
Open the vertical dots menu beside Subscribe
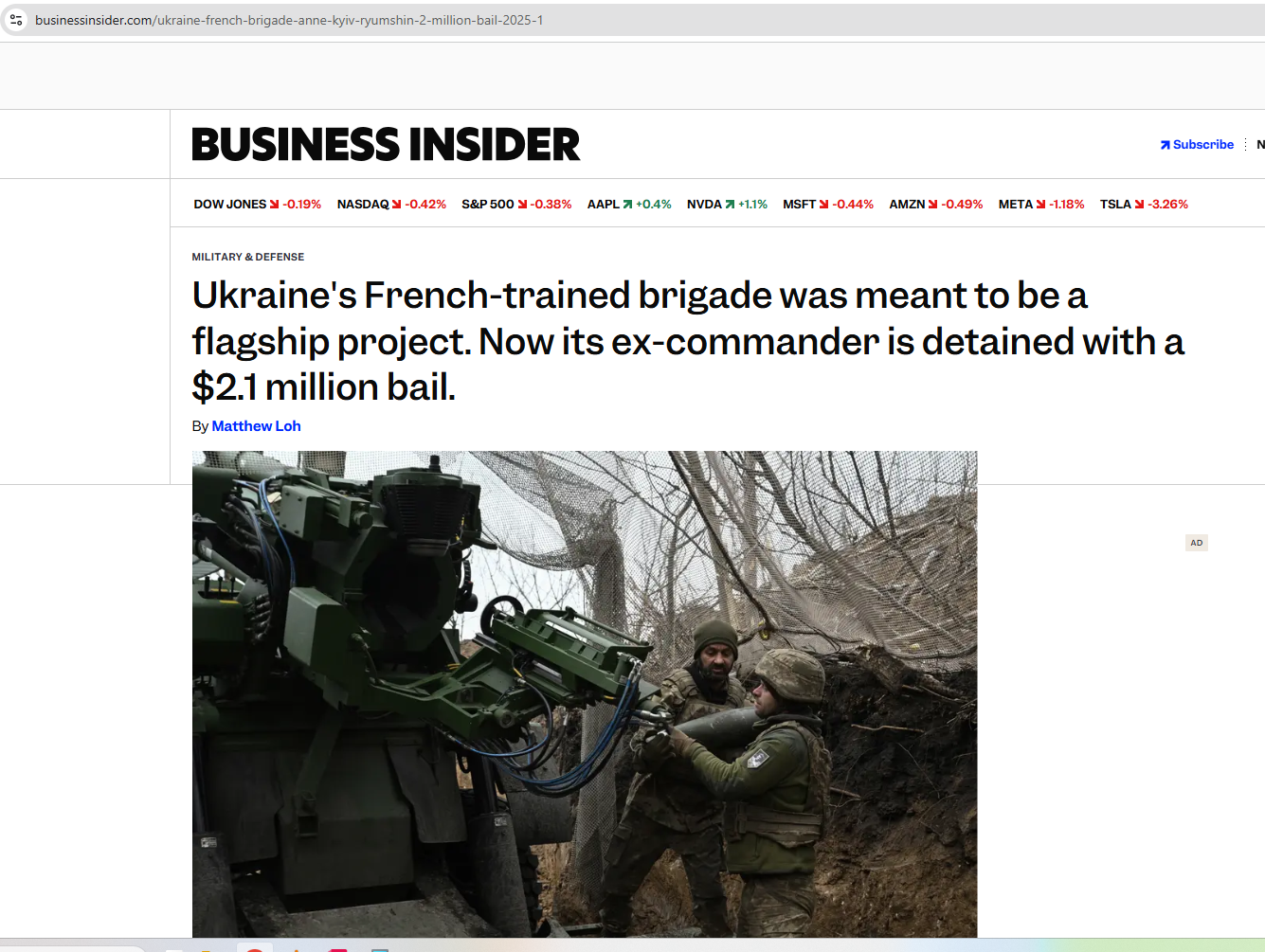click(x=1245, y=145)
